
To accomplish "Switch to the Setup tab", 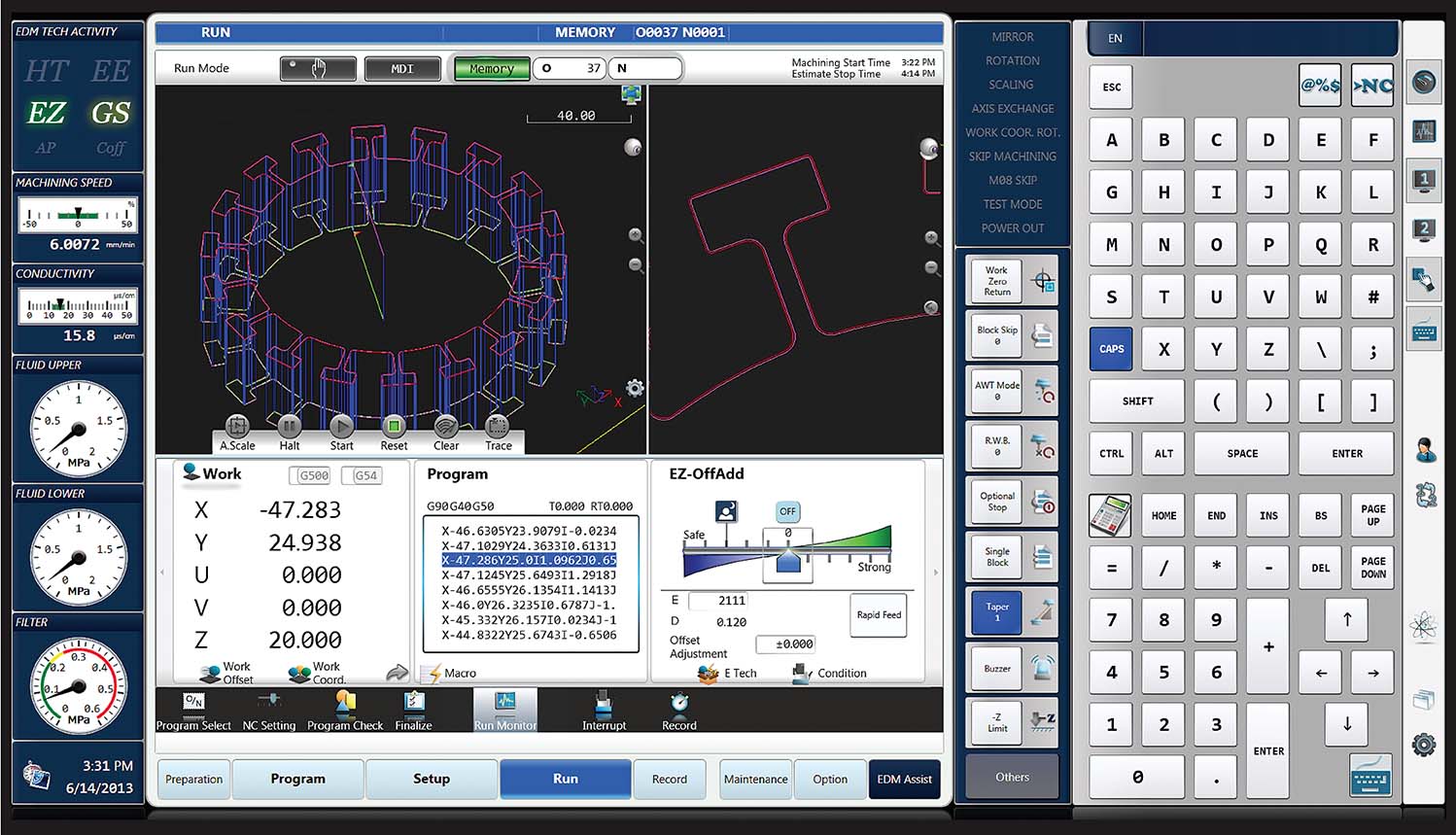I will [x=432, y=779].
